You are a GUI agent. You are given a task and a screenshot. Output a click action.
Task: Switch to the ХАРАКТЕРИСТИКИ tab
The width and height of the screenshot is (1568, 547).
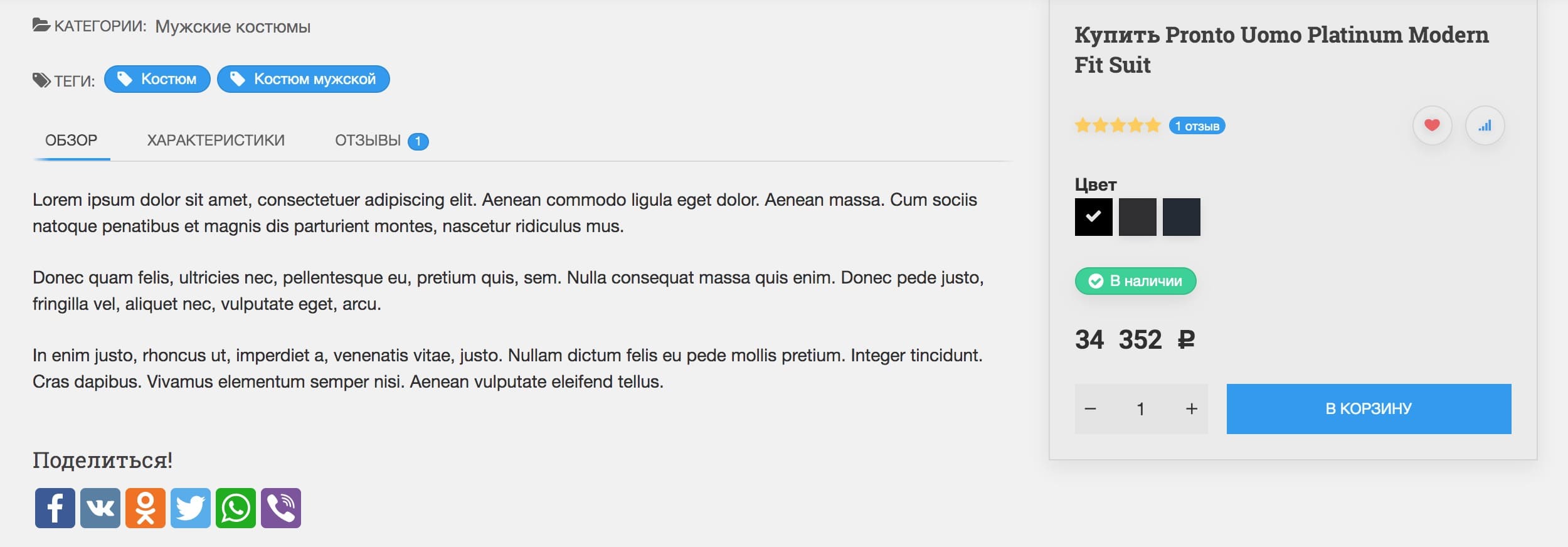(x=216, y=141)
